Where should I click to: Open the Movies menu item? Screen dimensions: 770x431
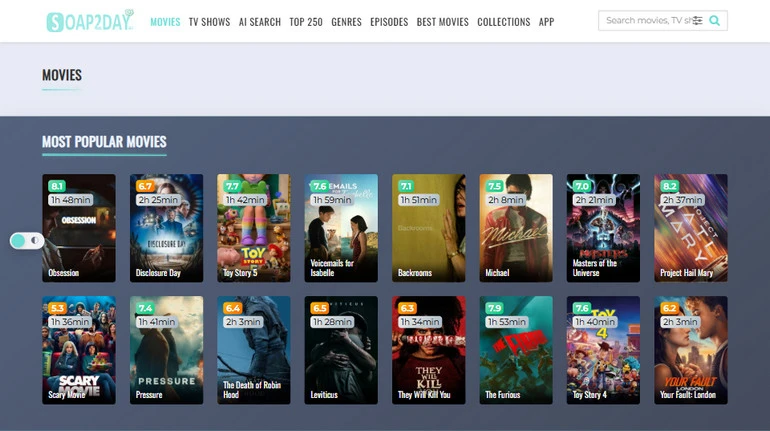(x=165, y=22)
